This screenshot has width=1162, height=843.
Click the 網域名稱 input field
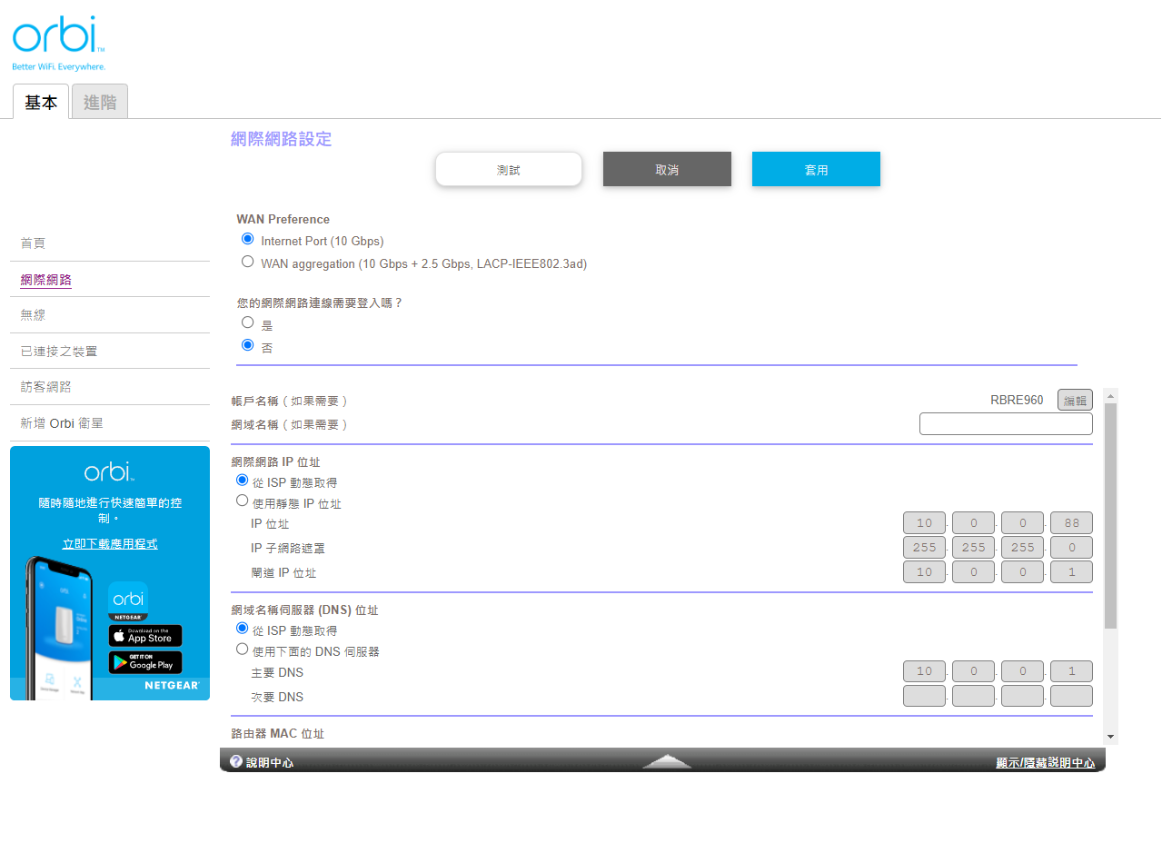tap(1005, 423)
